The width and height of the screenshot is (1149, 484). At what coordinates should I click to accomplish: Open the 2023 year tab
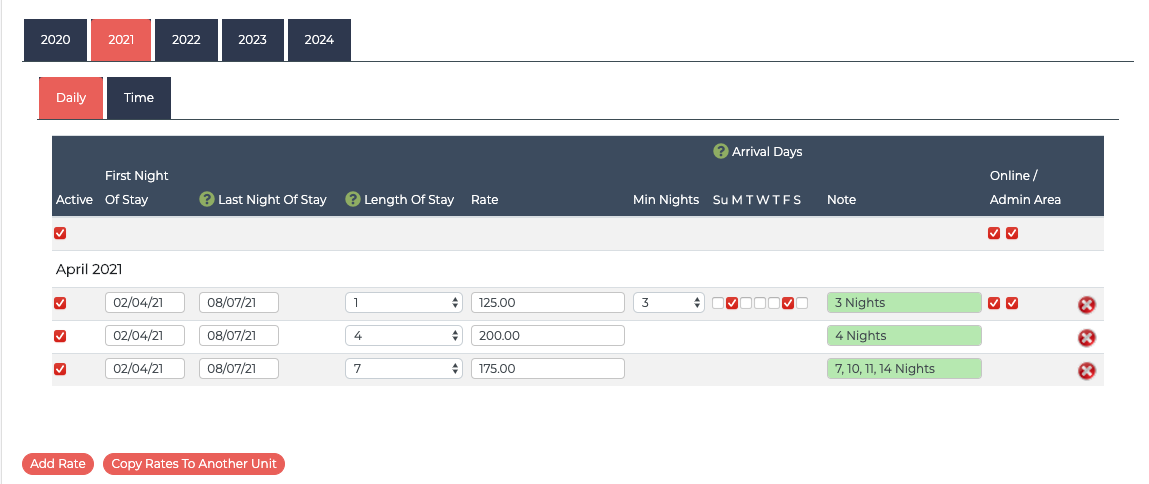(252, 40)
